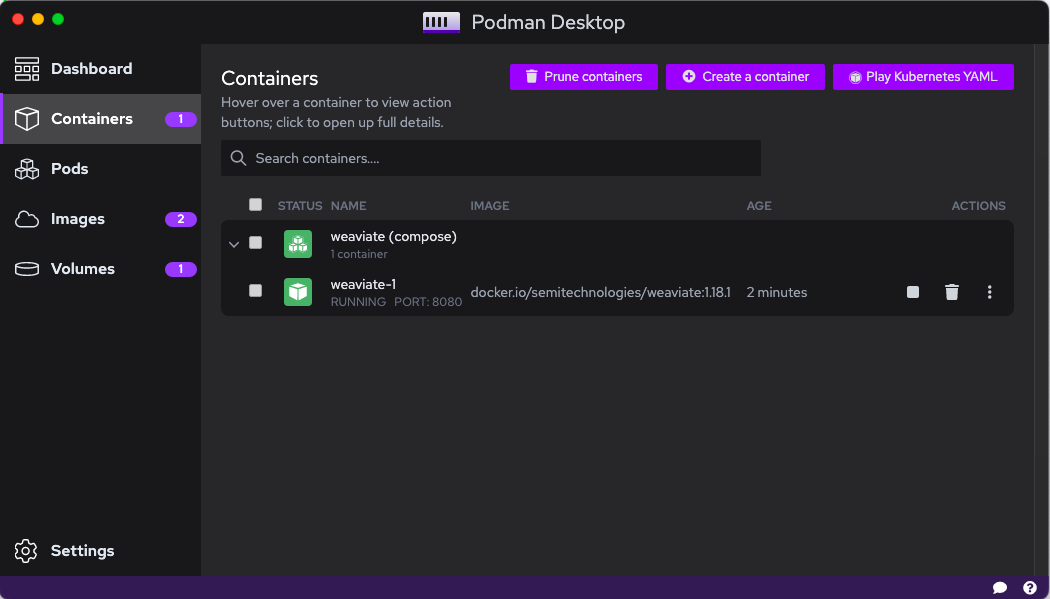Open the Images section
Screen dimensions: 1050x599
[x=100, y=219]
